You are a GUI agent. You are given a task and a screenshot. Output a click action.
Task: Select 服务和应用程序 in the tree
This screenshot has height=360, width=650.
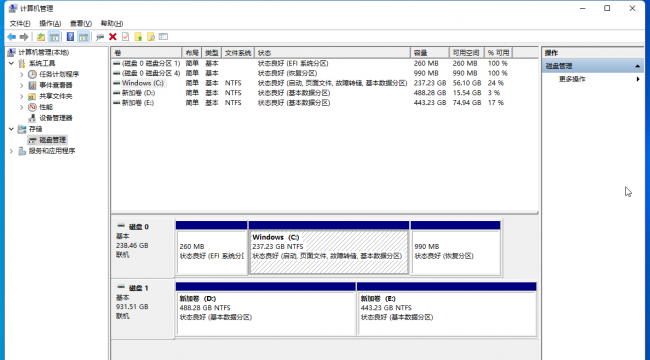tap(52, 151)
